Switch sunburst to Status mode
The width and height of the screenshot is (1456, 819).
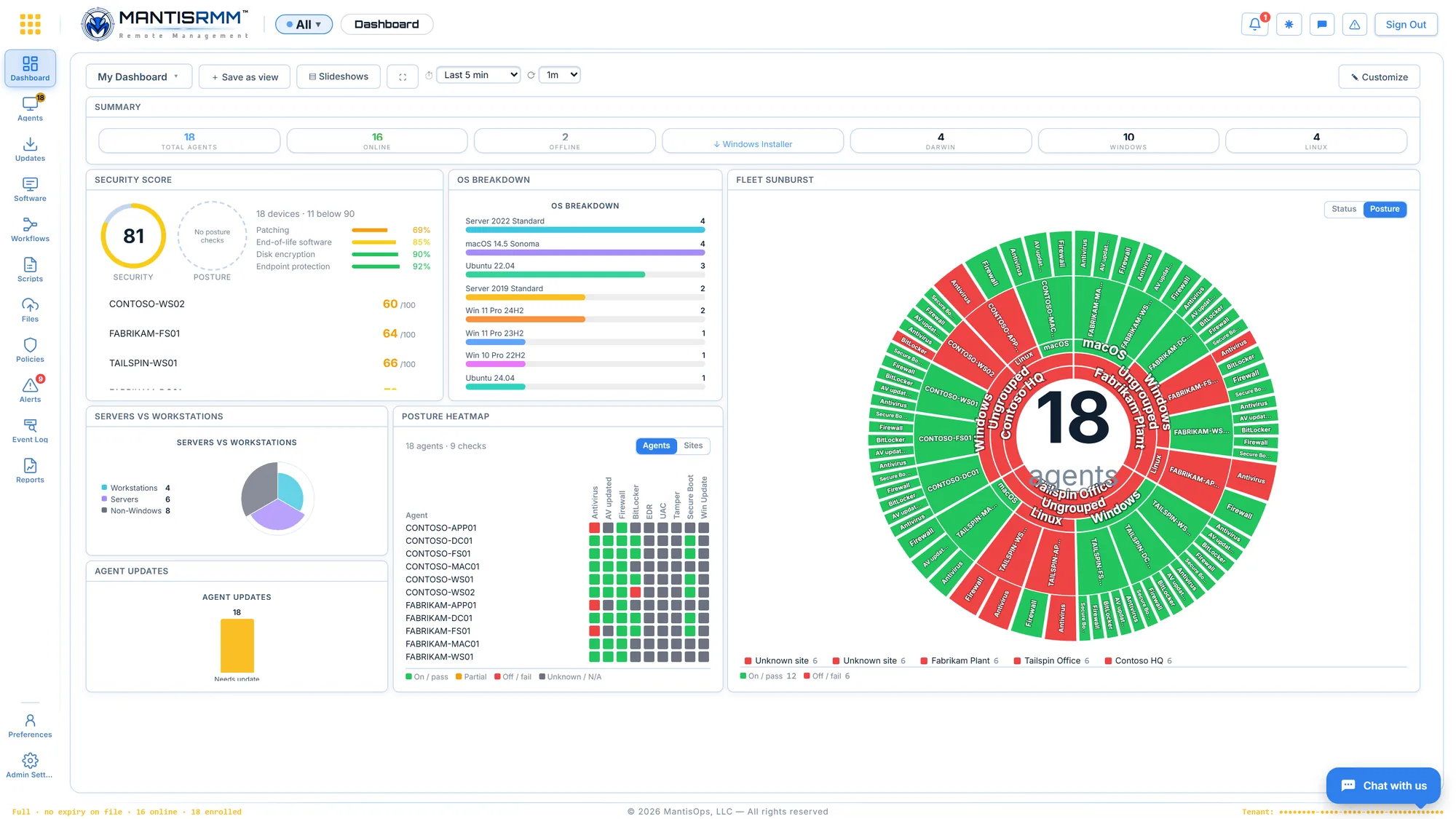click(1344, 209)
